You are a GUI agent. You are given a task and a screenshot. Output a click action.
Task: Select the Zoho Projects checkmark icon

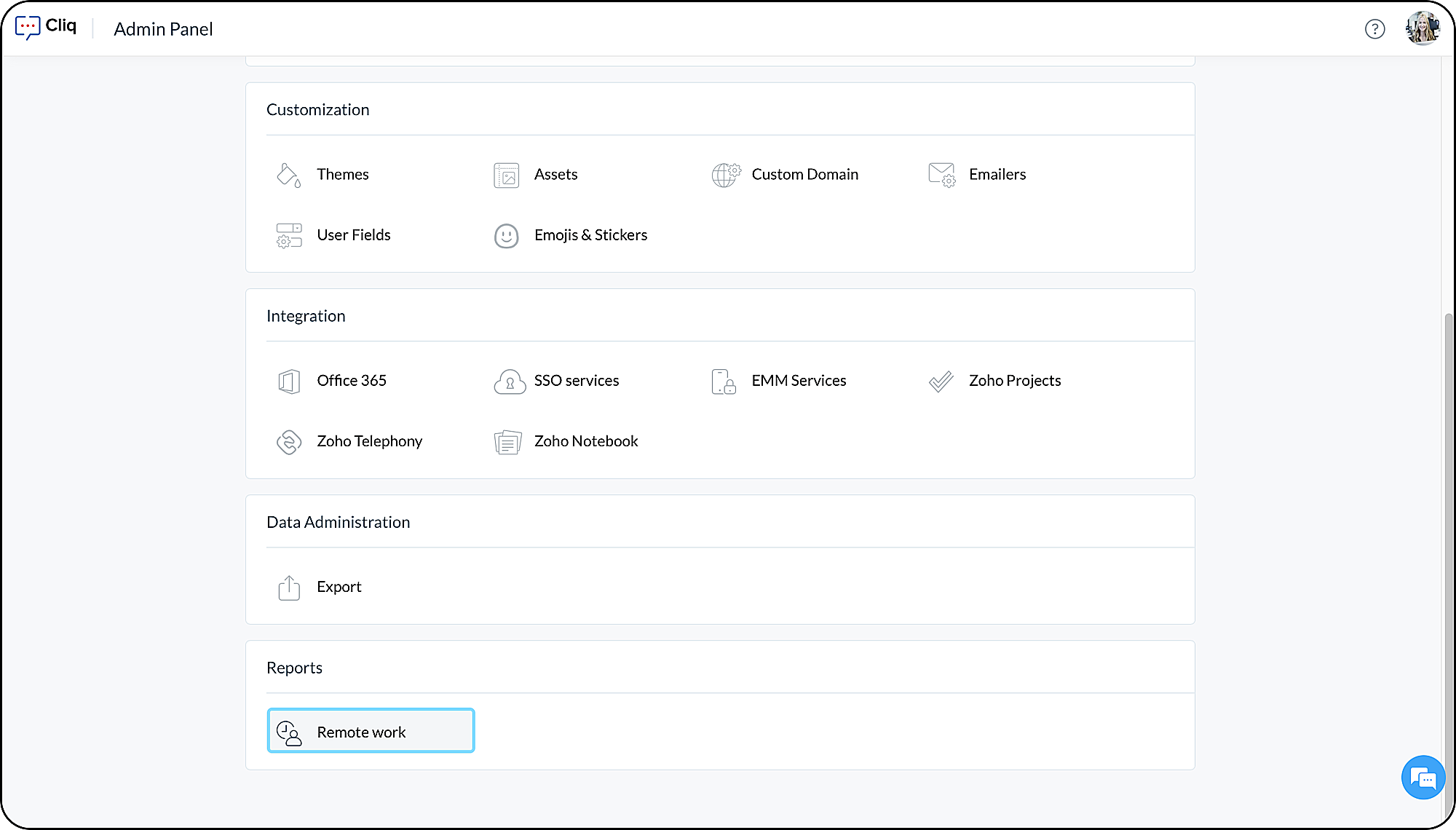click(x=941, y=381)
